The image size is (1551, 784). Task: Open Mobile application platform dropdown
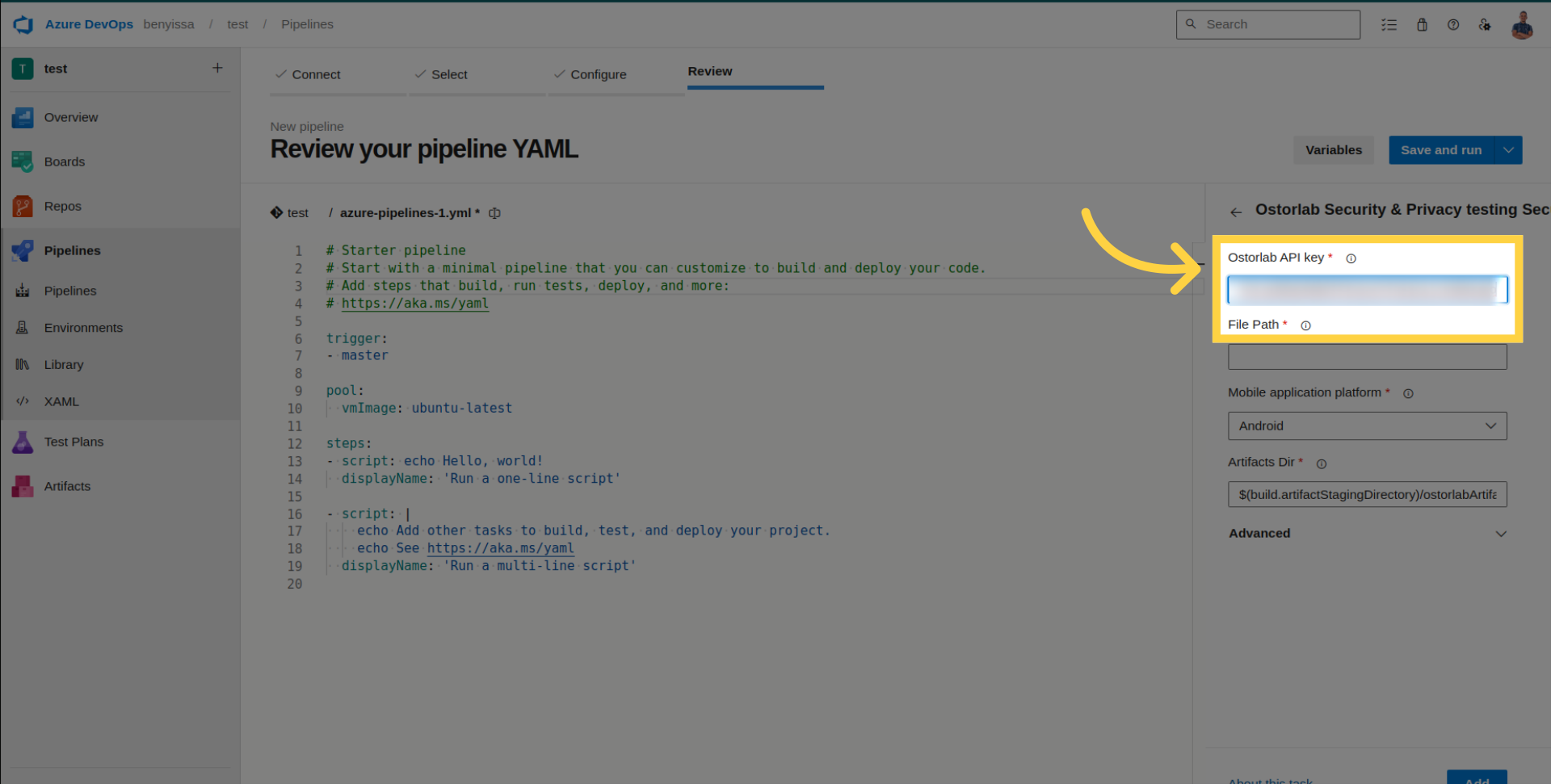1367,426
